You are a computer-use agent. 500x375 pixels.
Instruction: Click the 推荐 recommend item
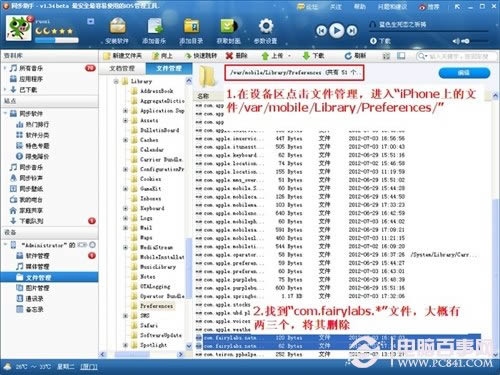[429, 7]
